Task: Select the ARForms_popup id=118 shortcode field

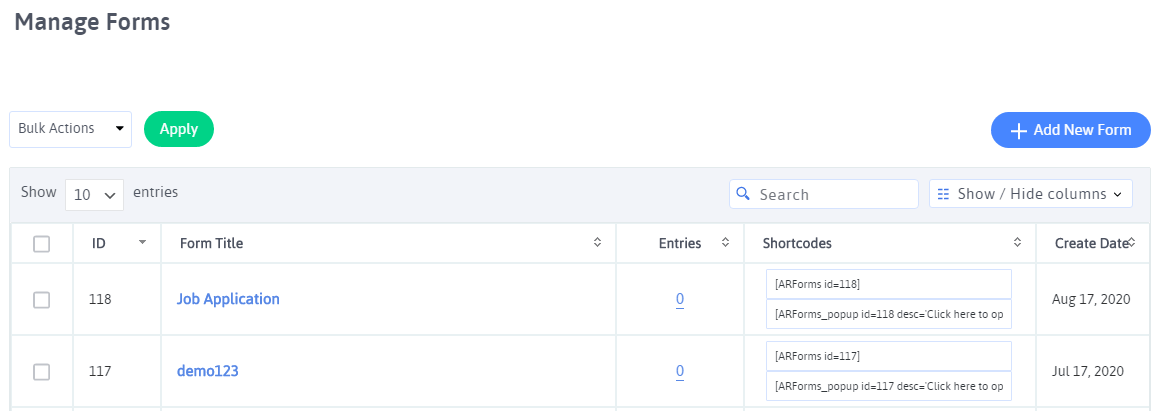Action: (x=889, y=314)
